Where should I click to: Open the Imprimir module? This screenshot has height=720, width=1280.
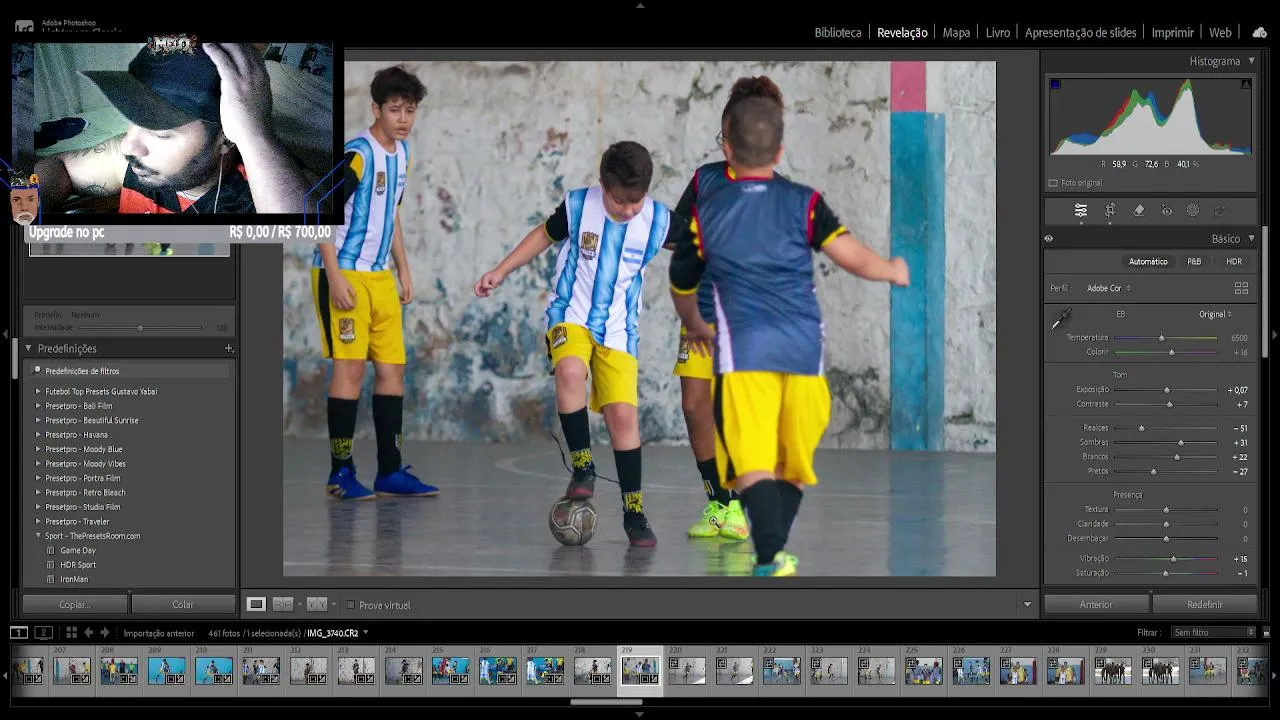pos(1173,33)
